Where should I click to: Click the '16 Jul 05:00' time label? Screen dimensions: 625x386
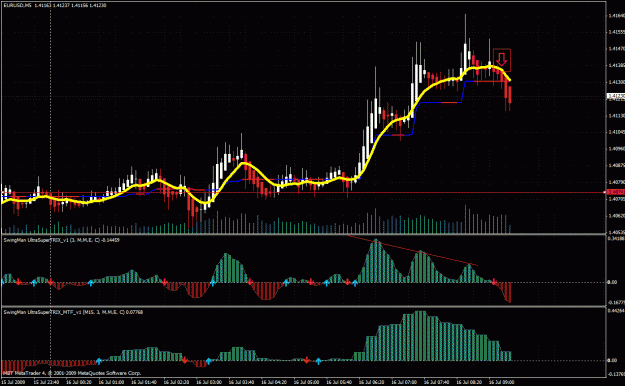click(x=306, y=382)
